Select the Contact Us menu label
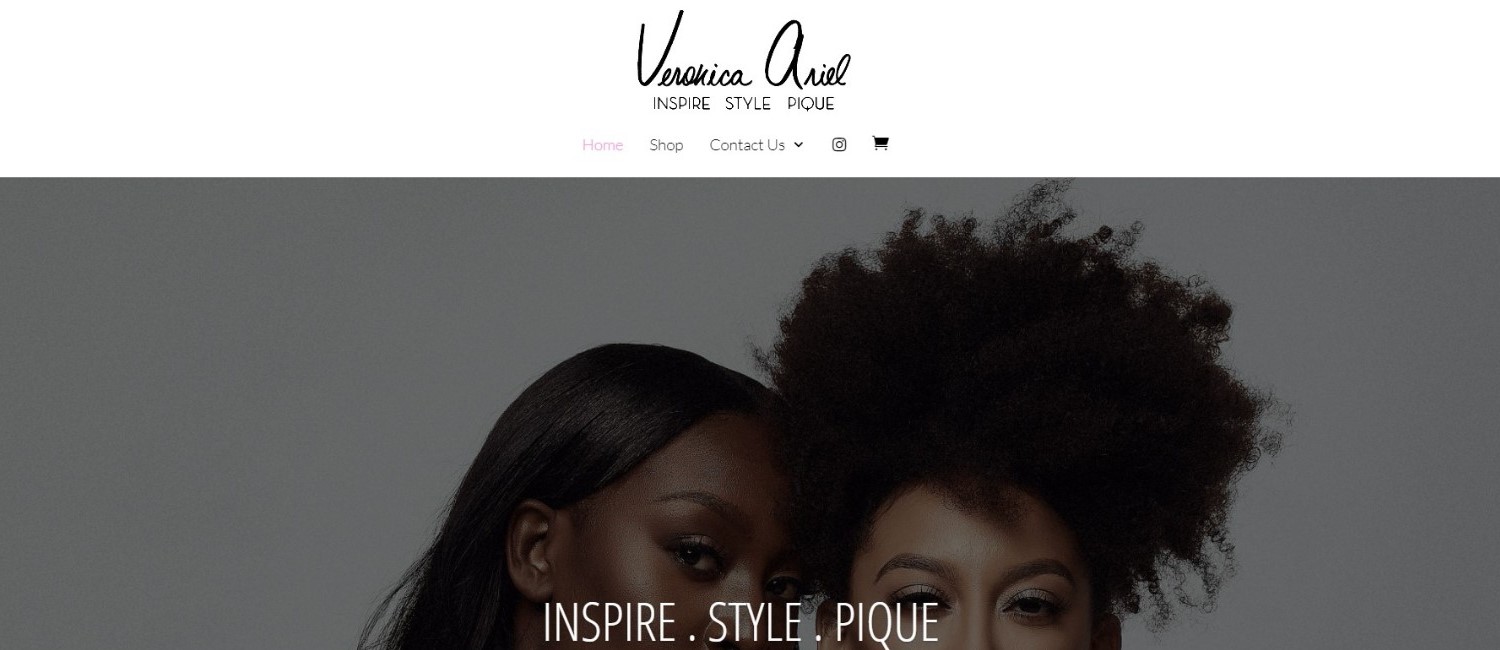The image size is (1500, 650). point(747,145)
